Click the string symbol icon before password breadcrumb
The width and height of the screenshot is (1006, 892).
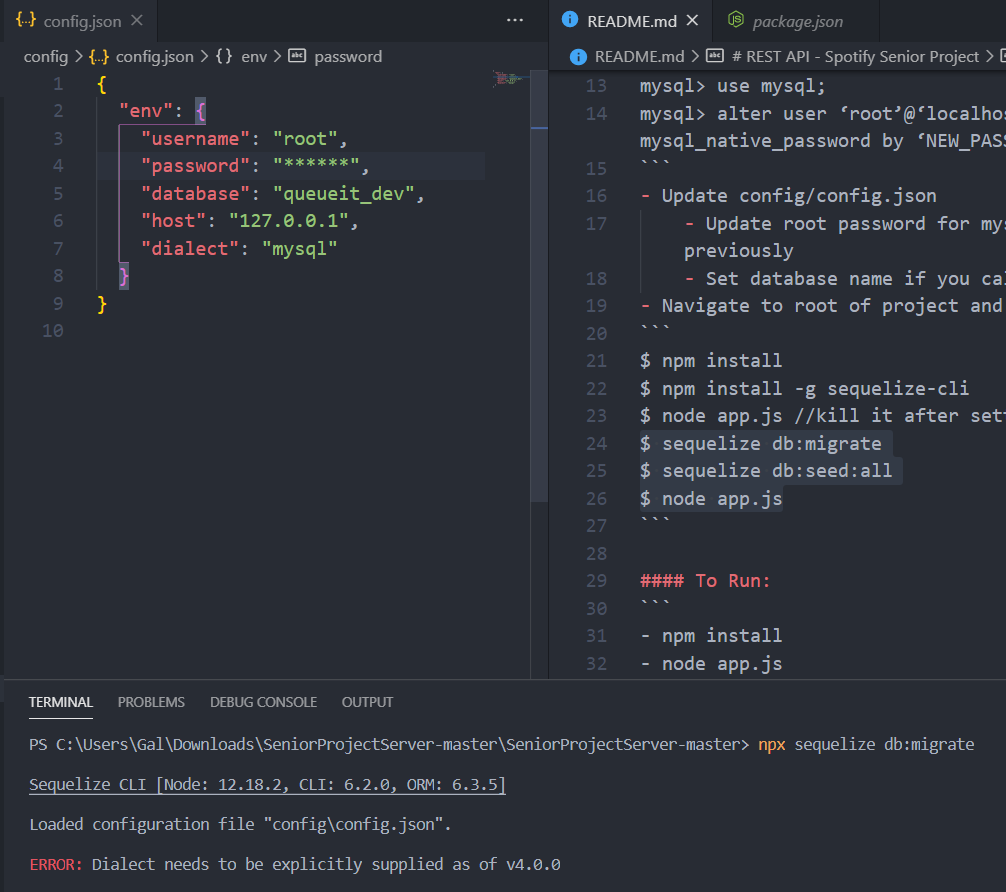point(297,56)
